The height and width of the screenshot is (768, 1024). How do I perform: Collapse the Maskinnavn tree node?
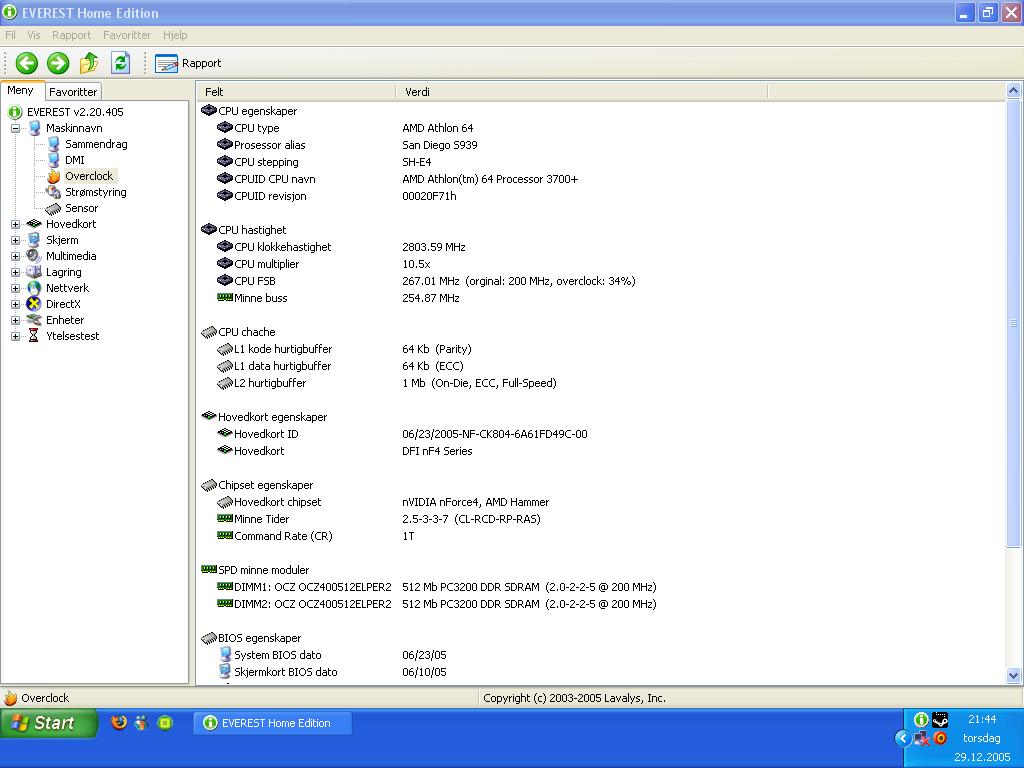click(16, 129)
